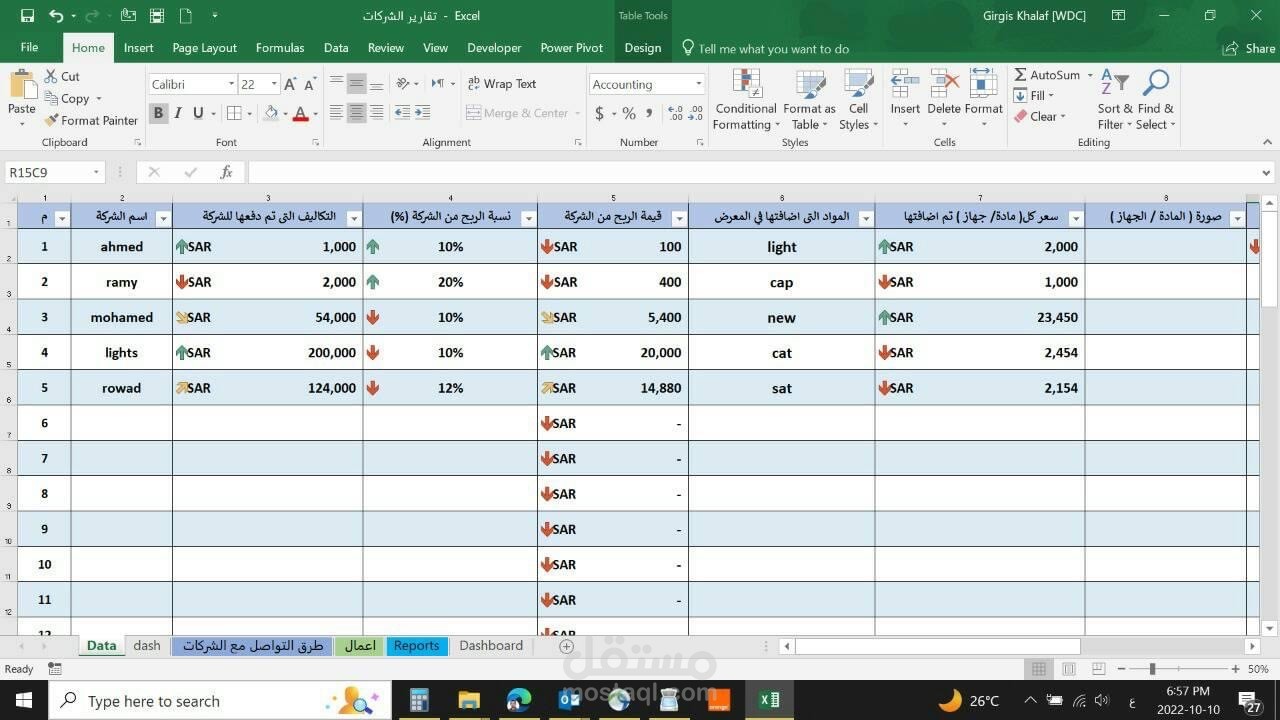Align text to the left

(x=336, y=113)
